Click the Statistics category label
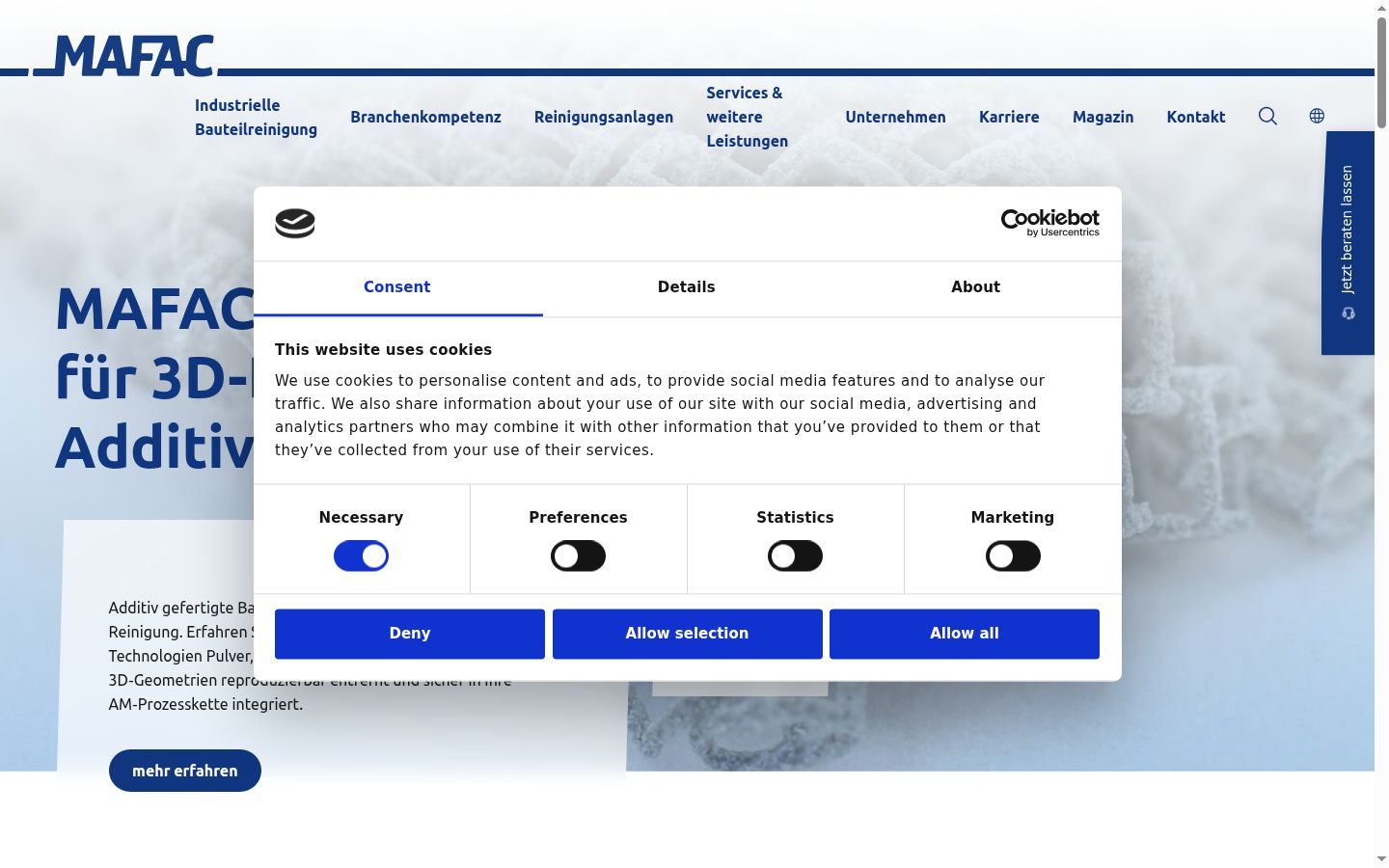 795,518
